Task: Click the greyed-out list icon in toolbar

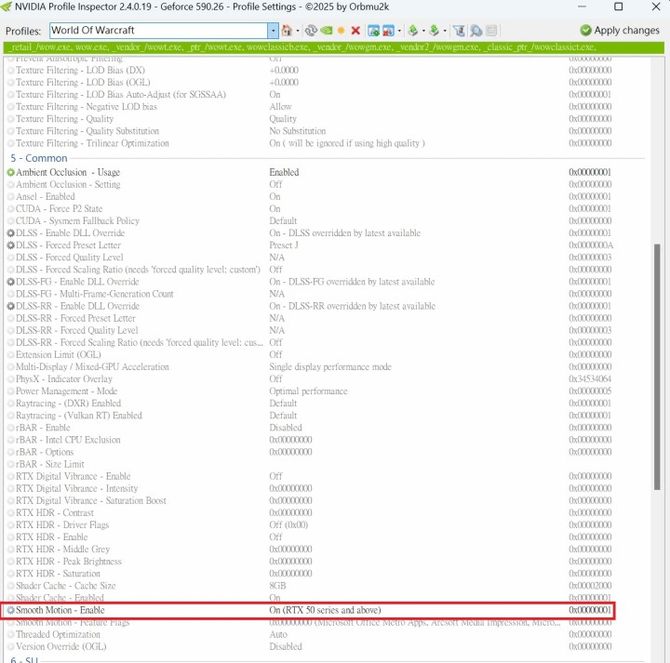Action: (x=491, y=30)
